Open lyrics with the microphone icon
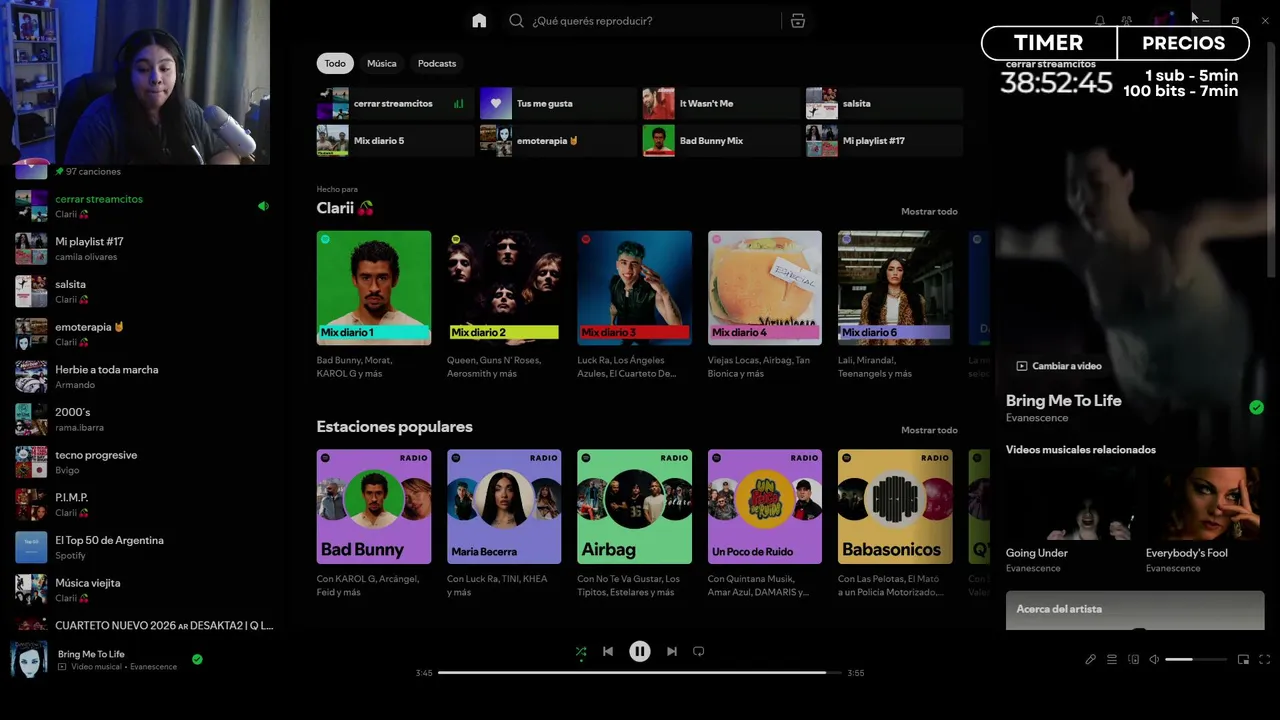This screenshot has width=1280, height=720. [1090, 659]
